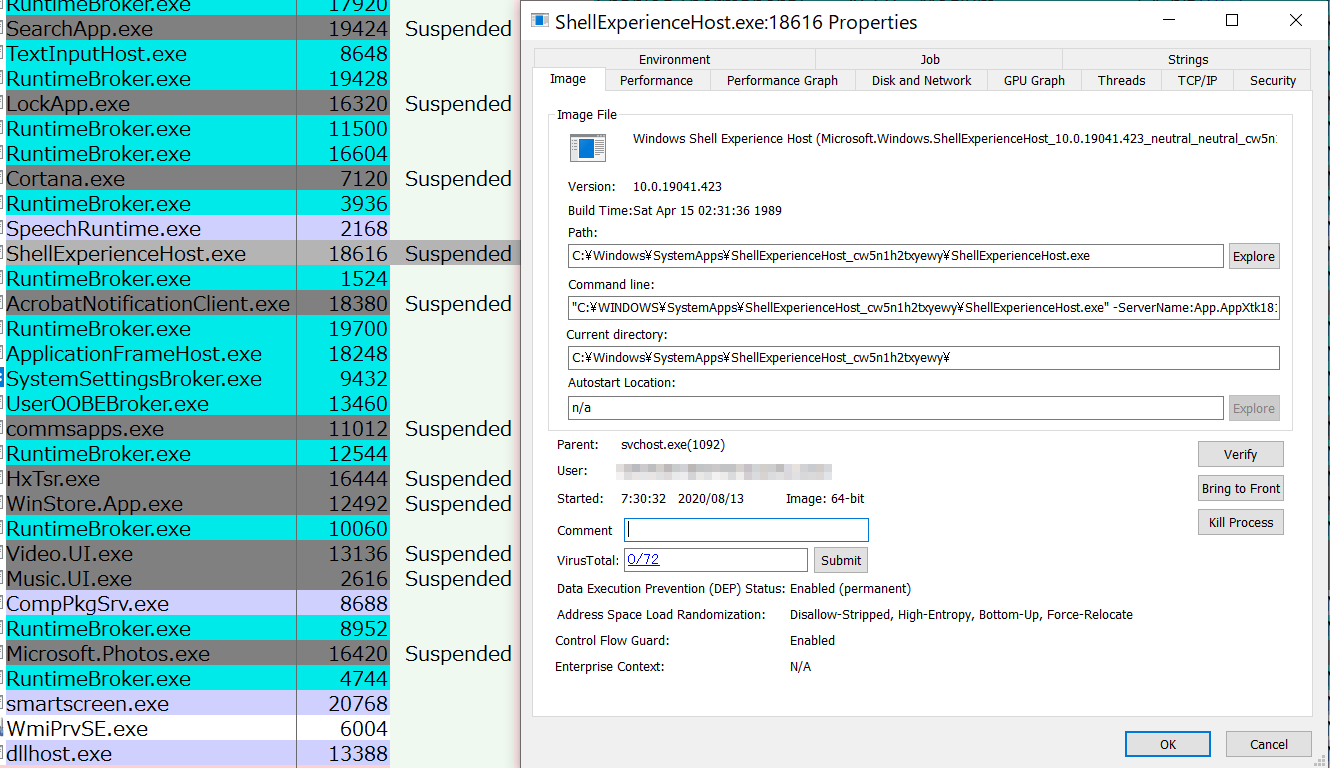Open the Threads tab
Screen dimensions: 1330x768
pyautogui.click(x=1121, y=81)
